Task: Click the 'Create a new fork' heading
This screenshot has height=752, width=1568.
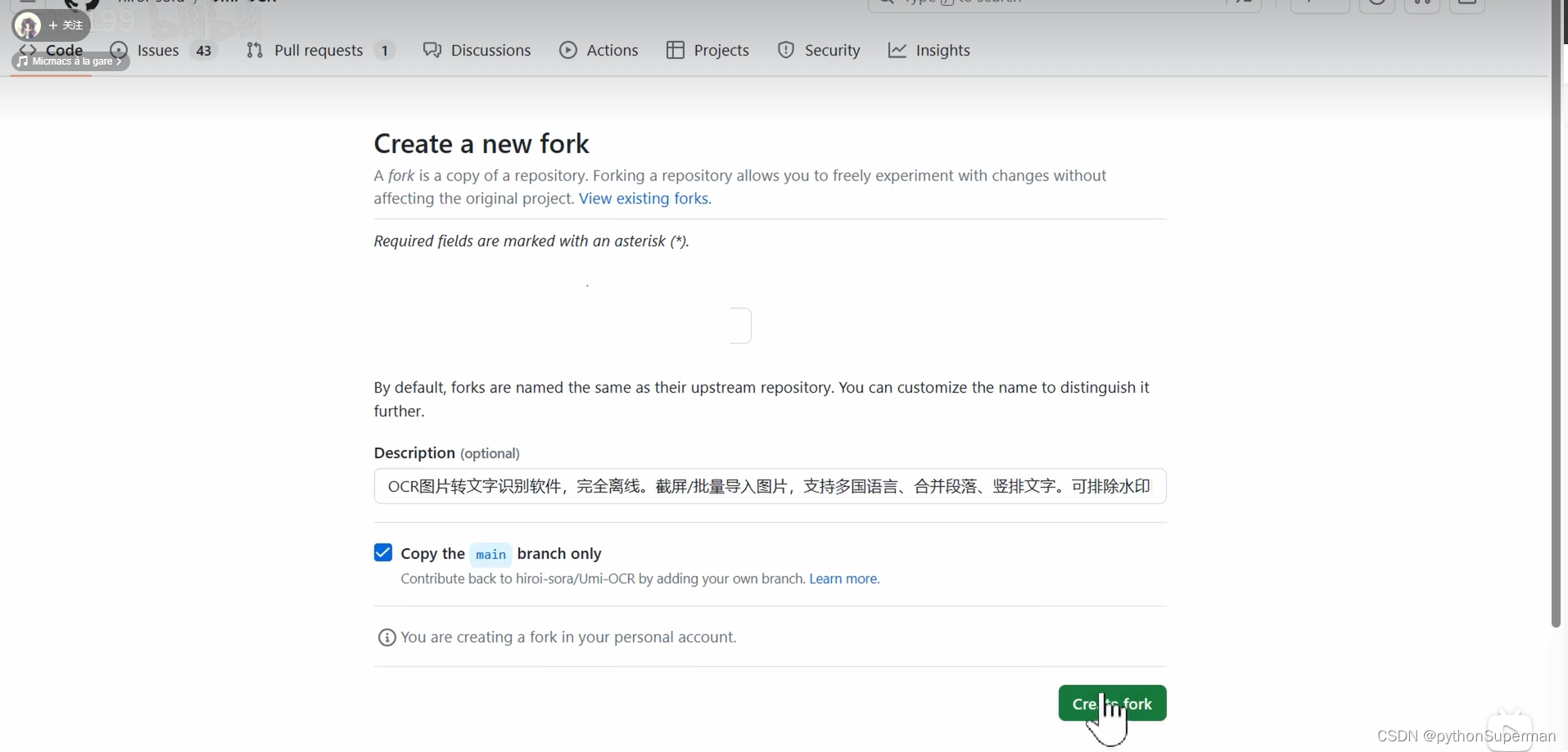Action: click(481, 144)
